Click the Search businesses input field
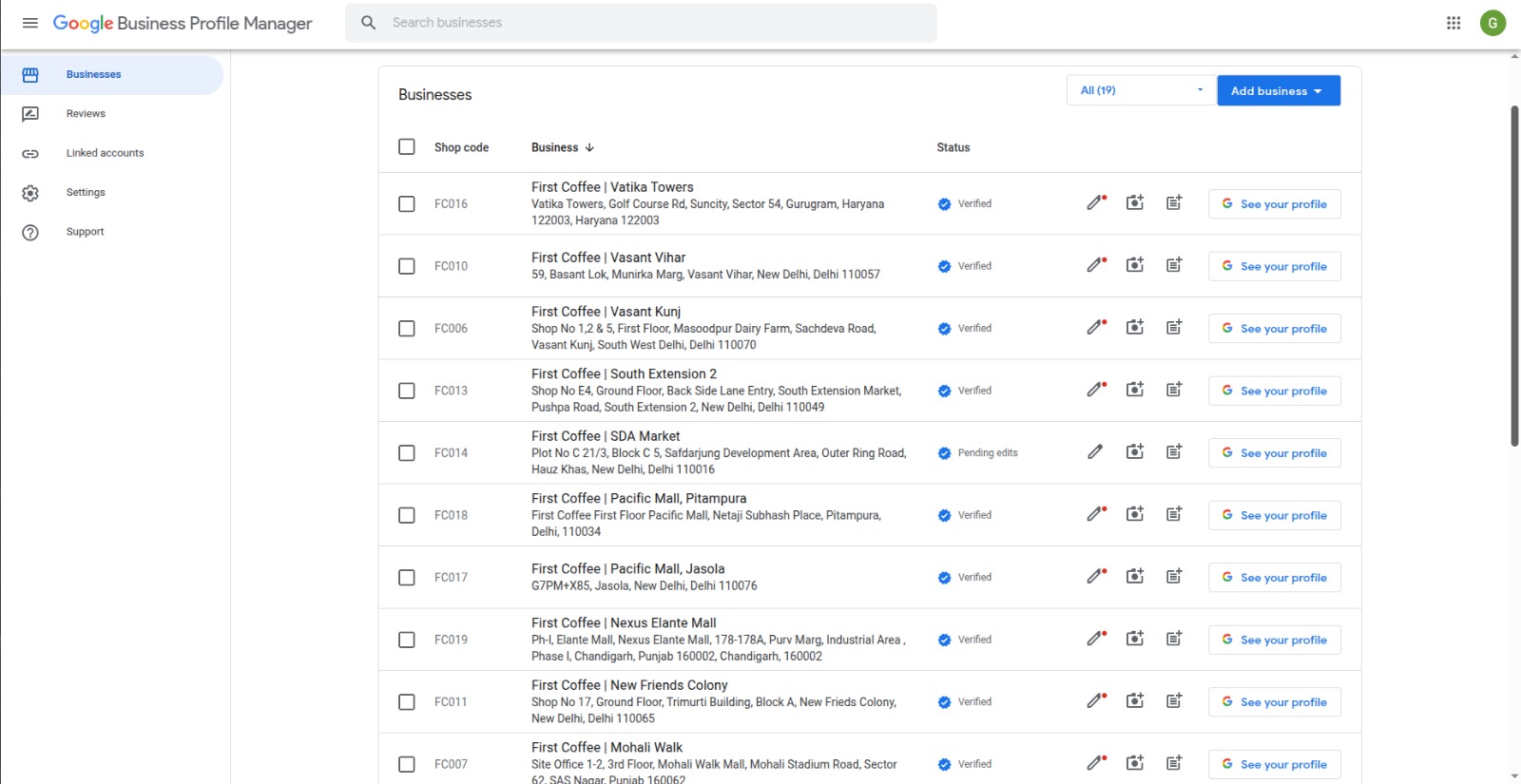This screenshot has height=784, width=1521. pos(656,23)
